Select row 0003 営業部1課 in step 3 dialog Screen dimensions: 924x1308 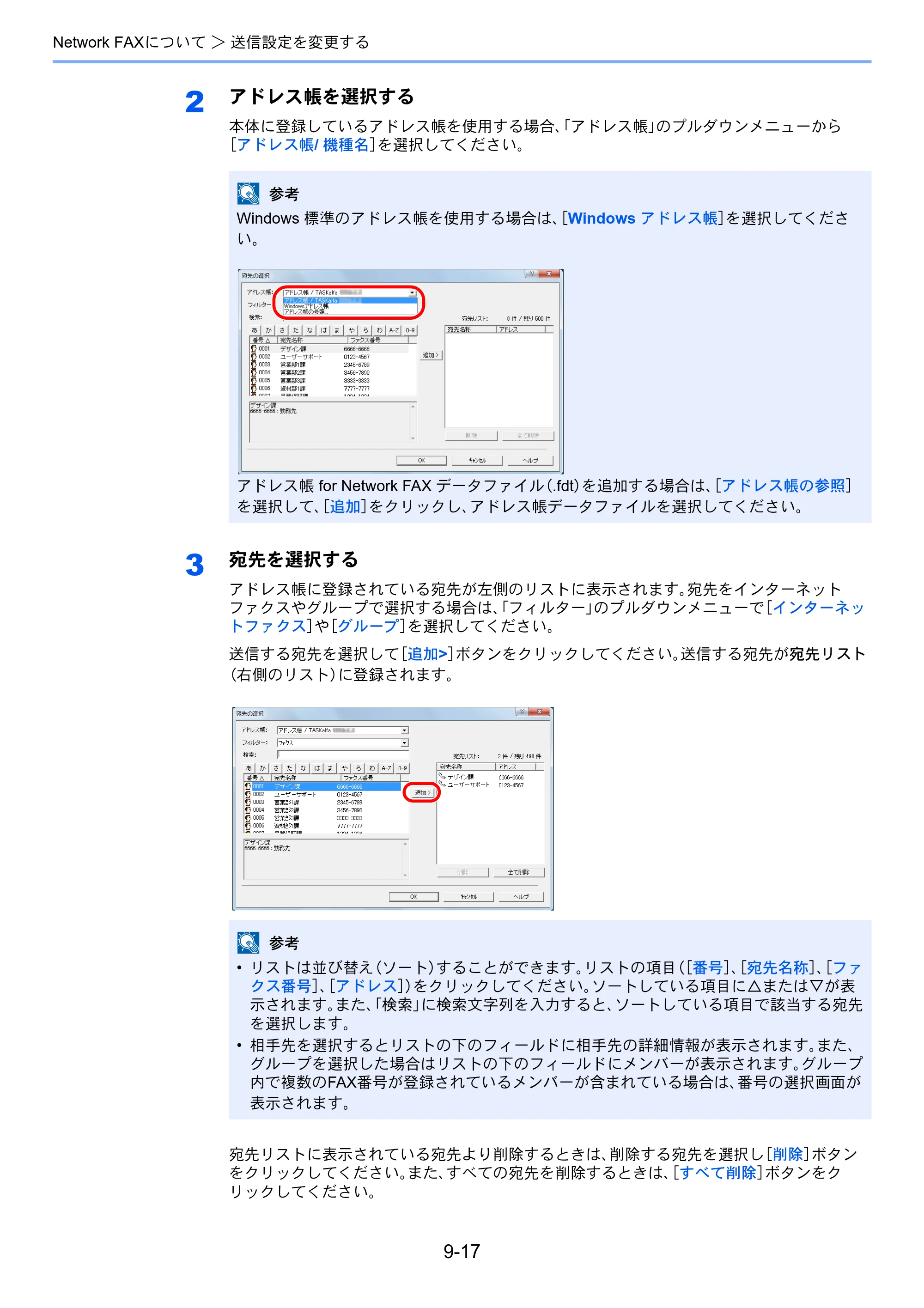[x=323, y=802]
